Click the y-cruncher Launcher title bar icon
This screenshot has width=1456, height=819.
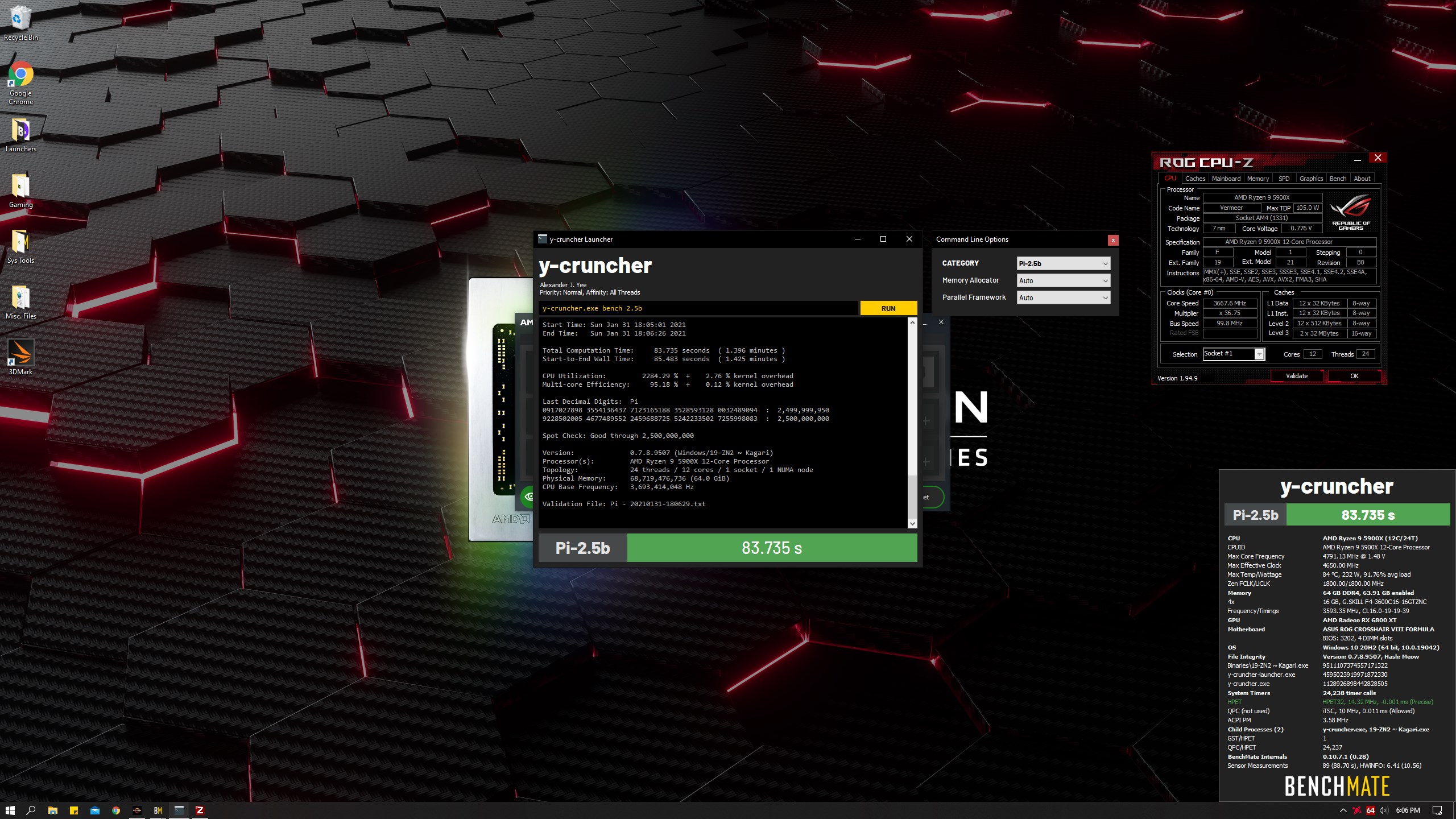coord(543,239)
